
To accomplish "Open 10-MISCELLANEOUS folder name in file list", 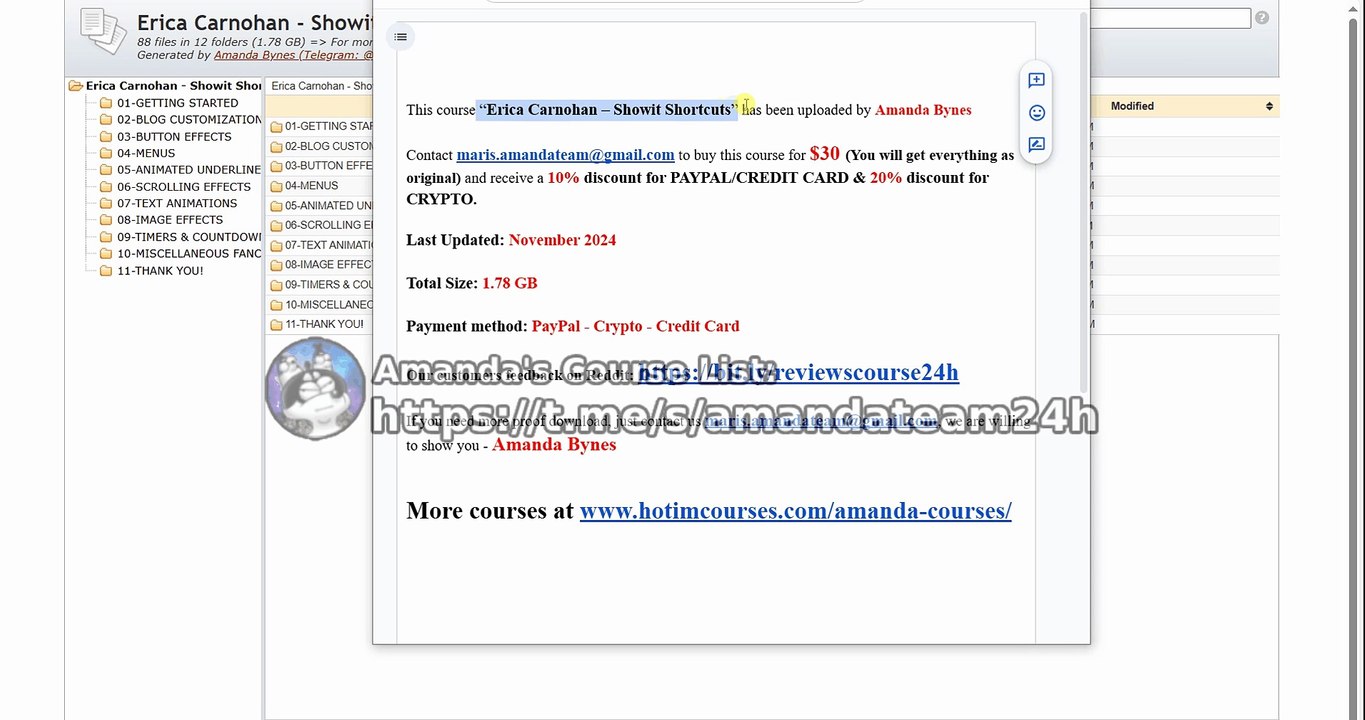I will pos(329,305).
